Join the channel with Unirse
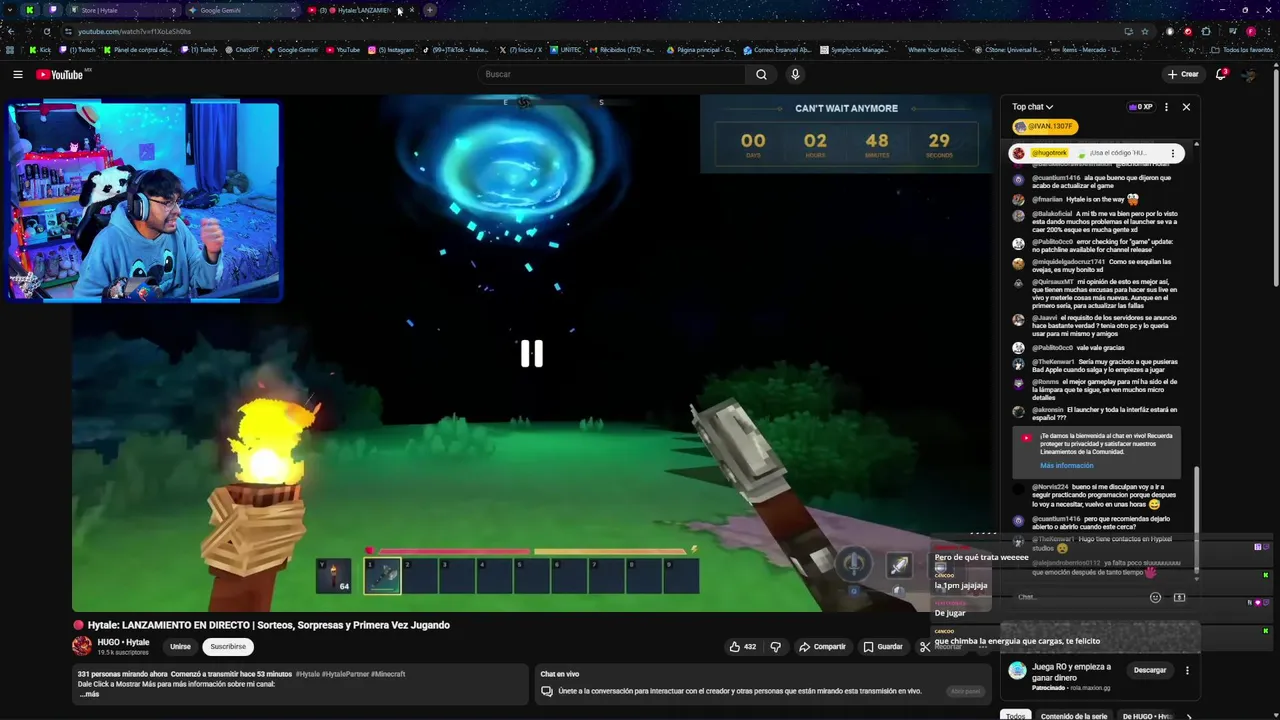The height and width of the screenshot is (720, 1280). click(180, 647)
